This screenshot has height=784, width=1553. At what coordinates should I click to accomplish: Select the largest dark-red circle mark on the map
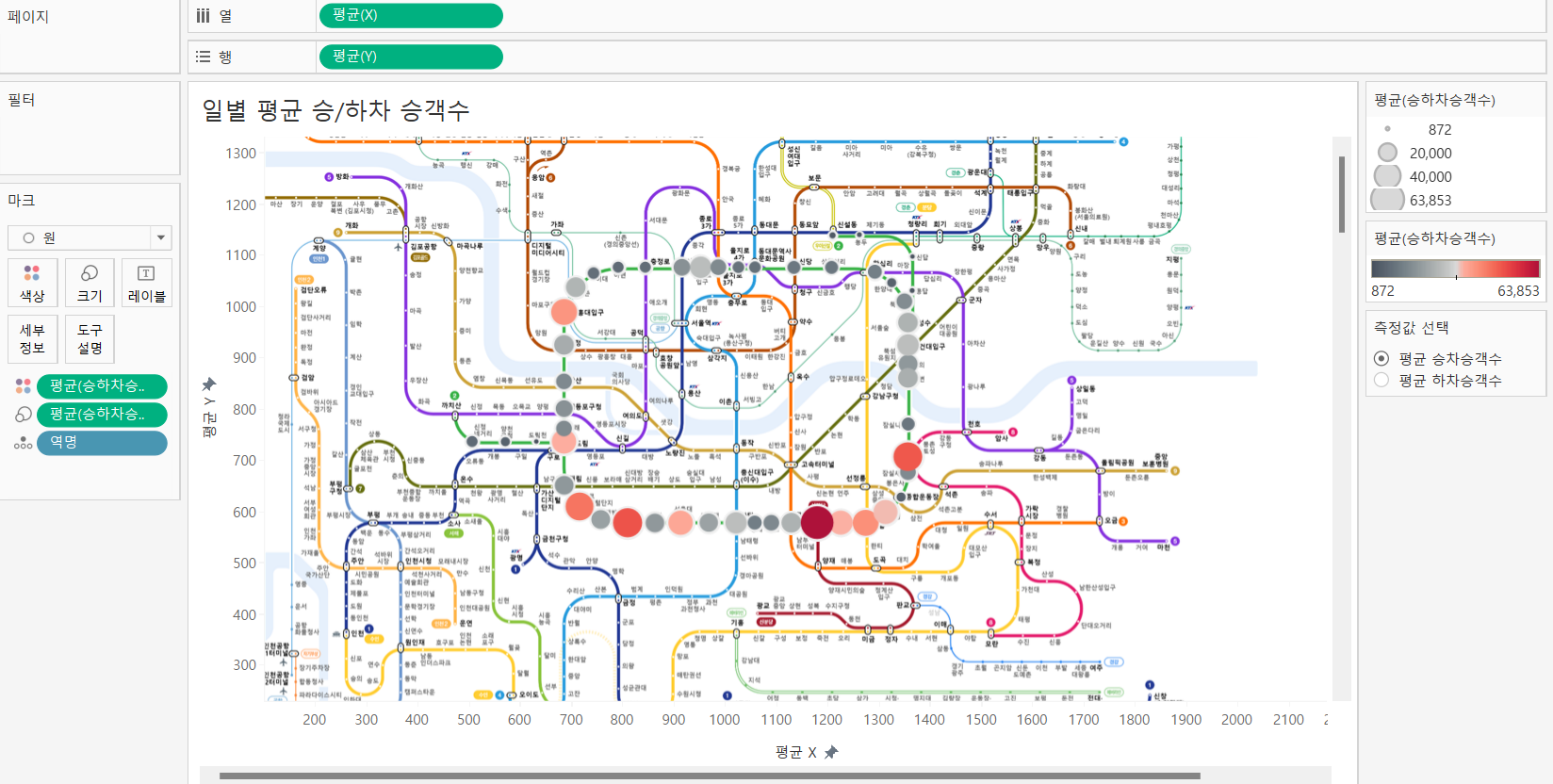tap(817, 521)
